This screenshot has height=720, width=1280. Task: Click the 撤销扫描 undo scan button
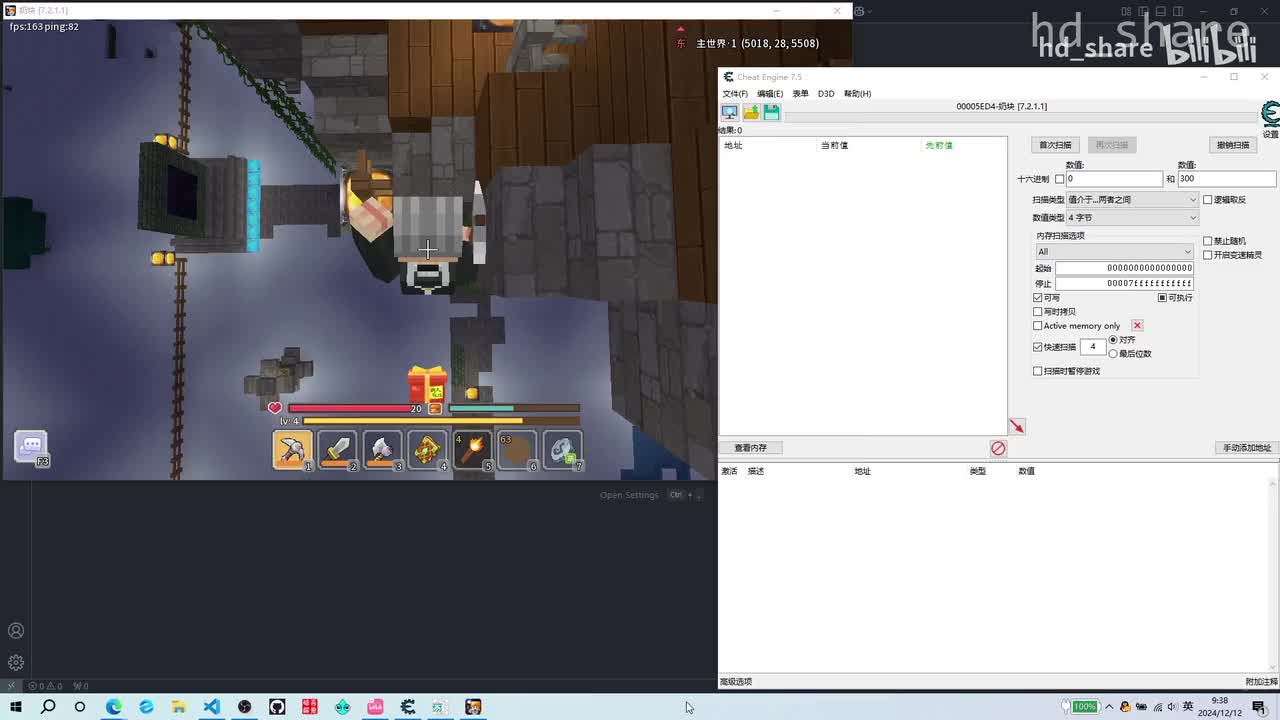click(1233, 145)
